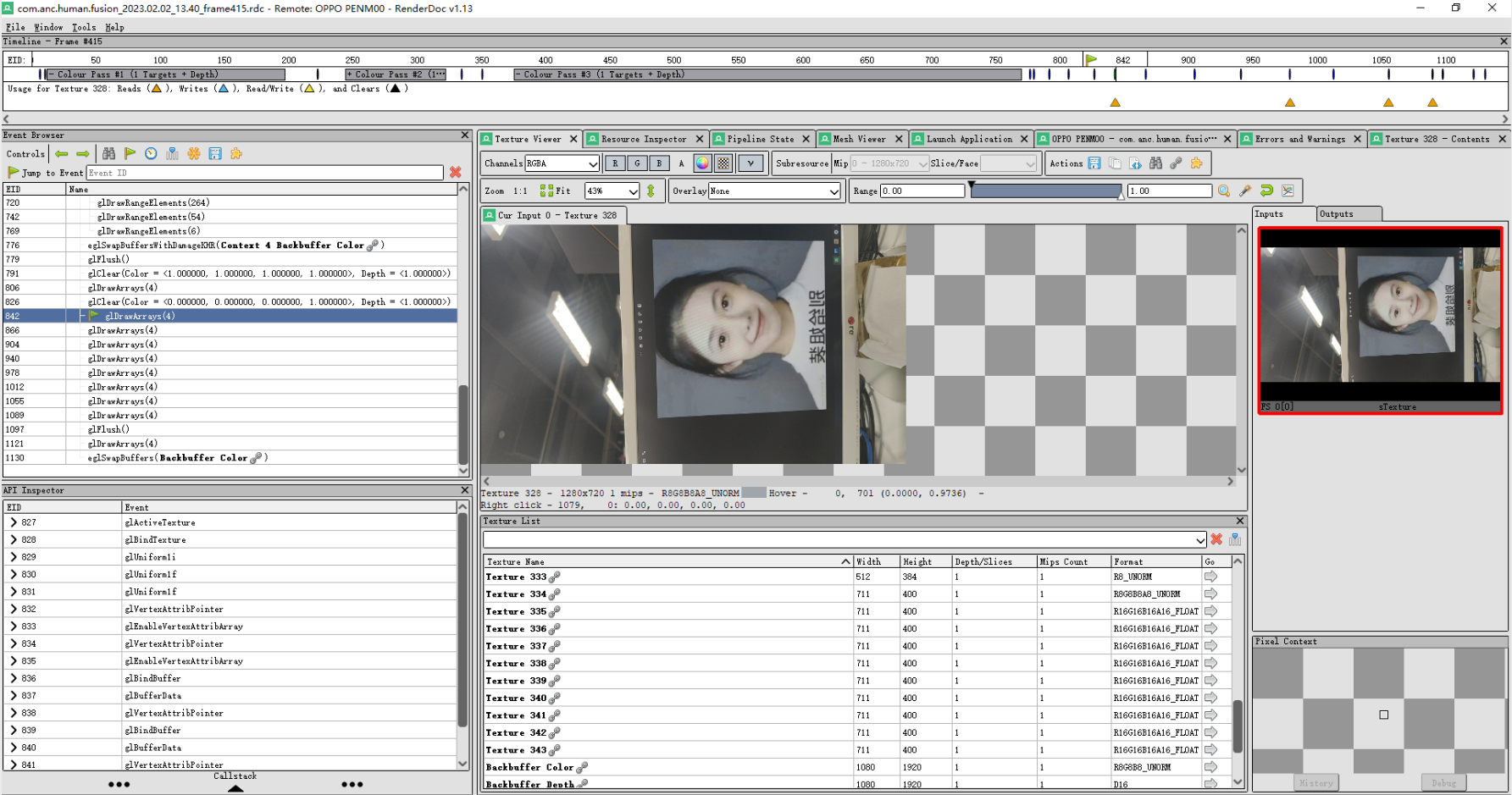Screen dimensions: 1512x795
Task: Go to next event with green right arrow
Action: 83,153
